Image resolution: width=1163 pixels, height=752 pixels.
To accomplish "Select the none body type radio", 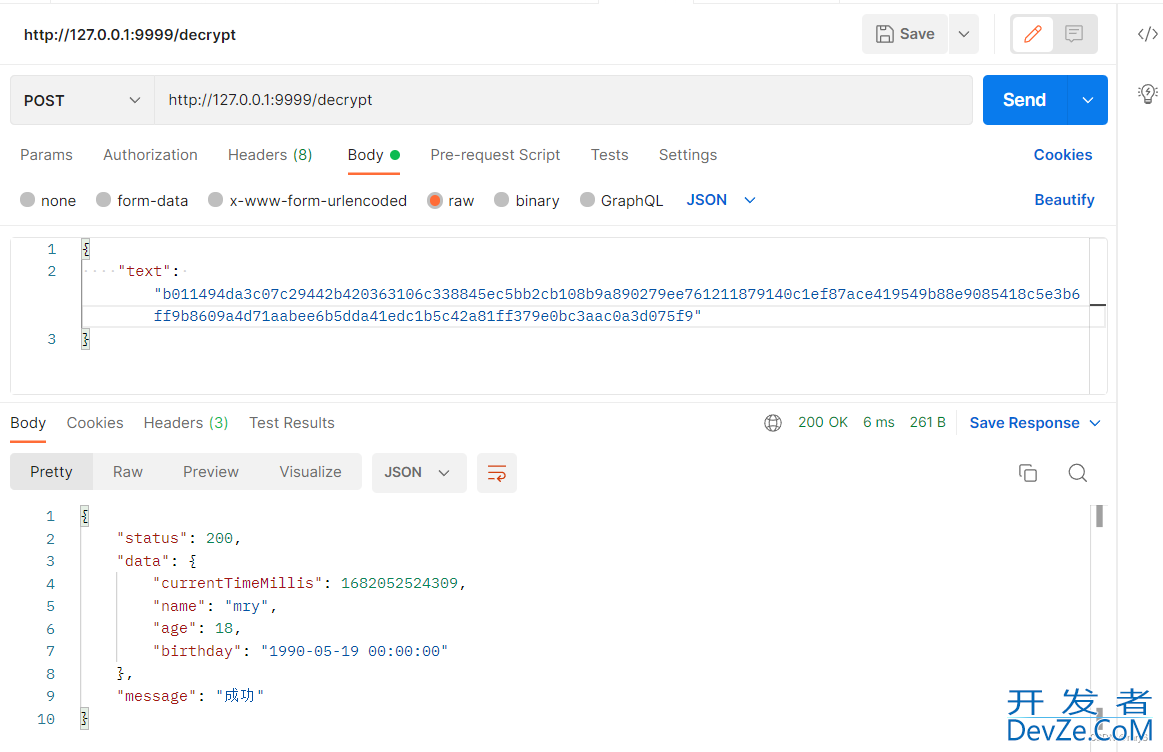I will coord(27,199).
